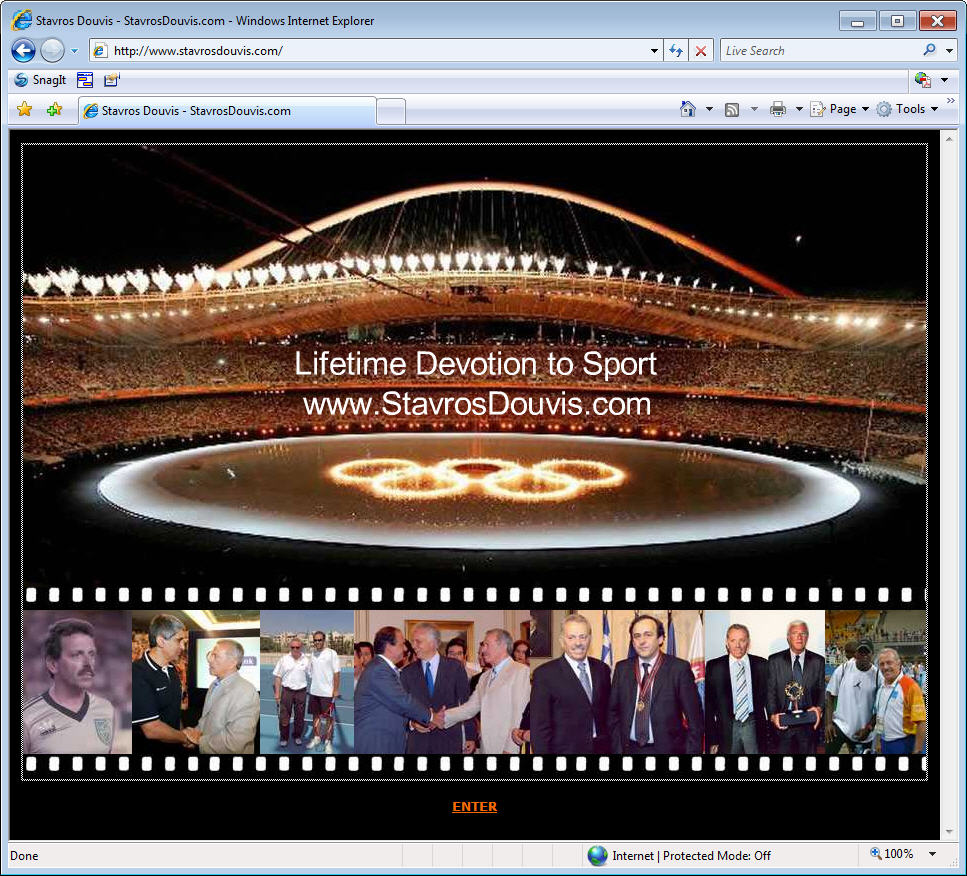
Task: Open the Recent Pages dropdown arrow
Action: (74, 51)
